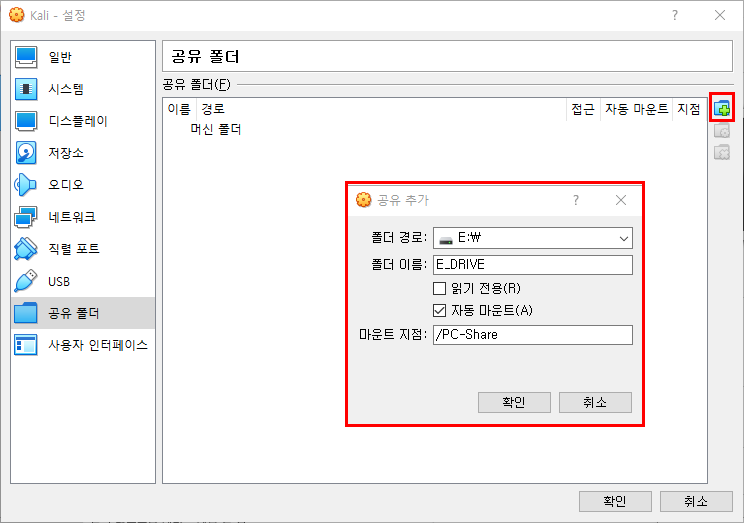Screen dimensions: 744x523
Task: Click the Kali 설정 window help icon
Action: (x=675, y=15)
